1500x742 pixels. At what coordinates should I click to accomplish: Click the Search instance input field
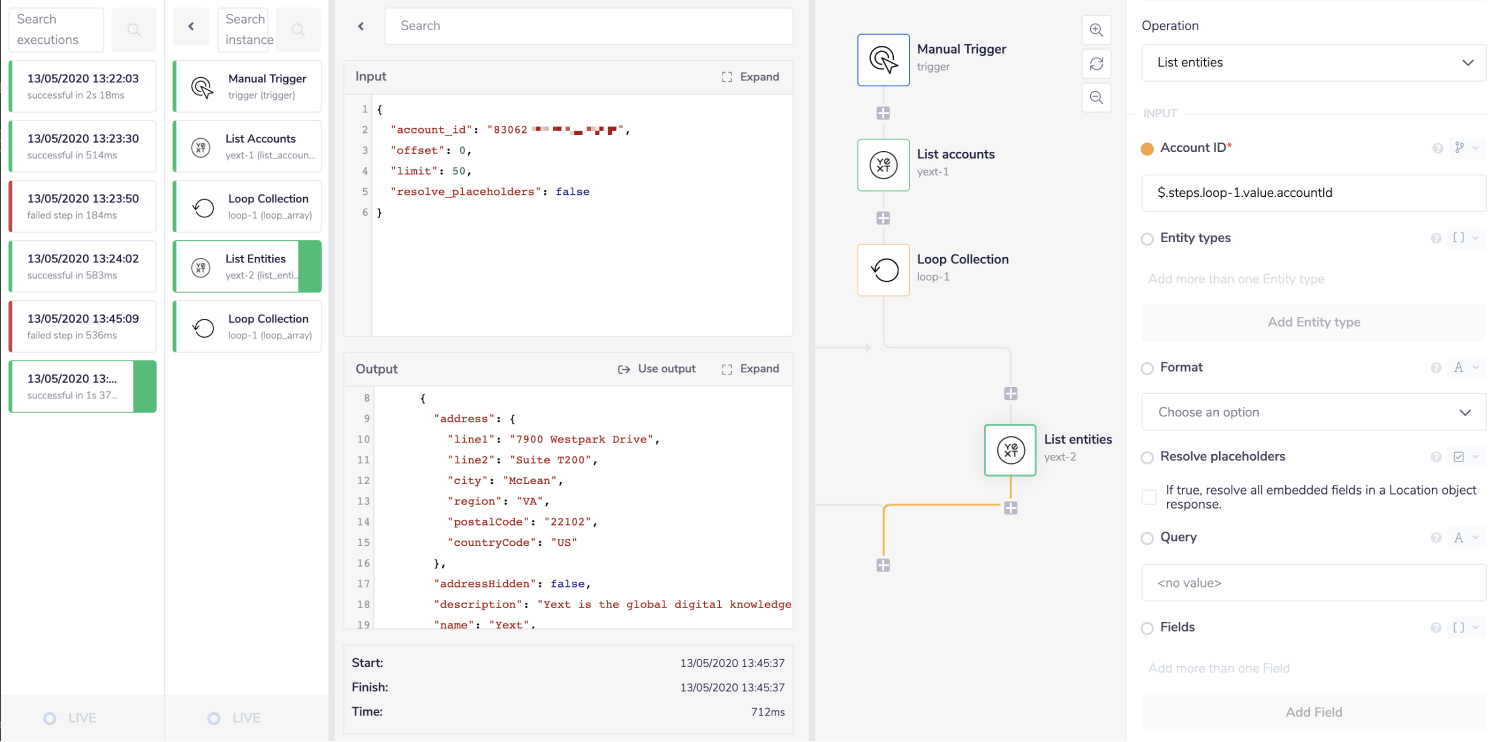pos(246,27)
